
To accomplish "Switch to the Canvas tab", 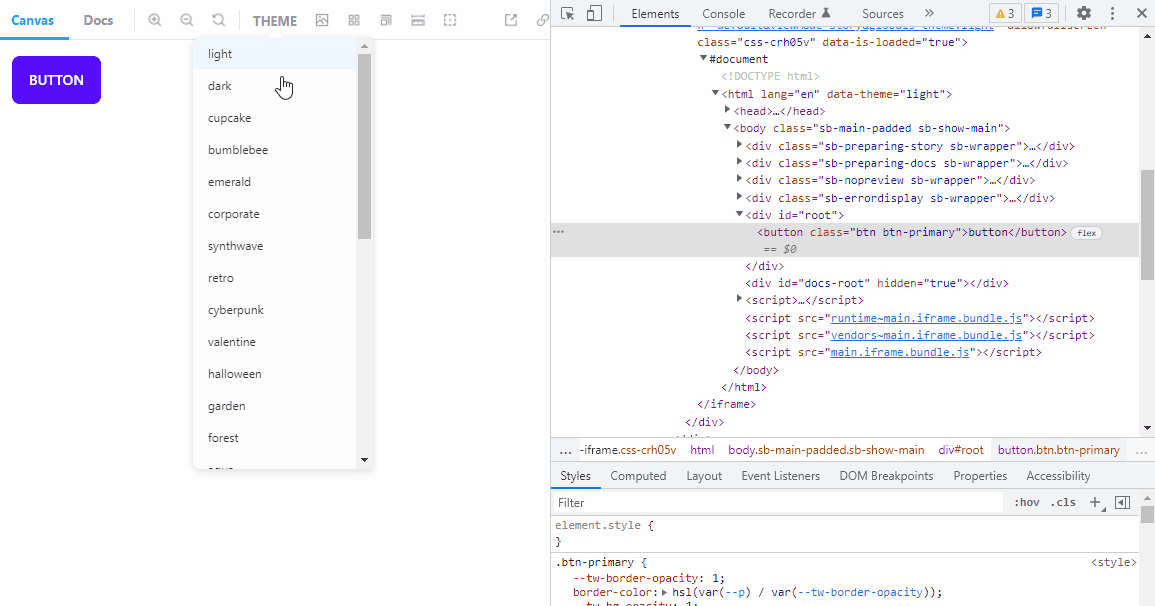I will pyautogui.click(x=32, y=20).
